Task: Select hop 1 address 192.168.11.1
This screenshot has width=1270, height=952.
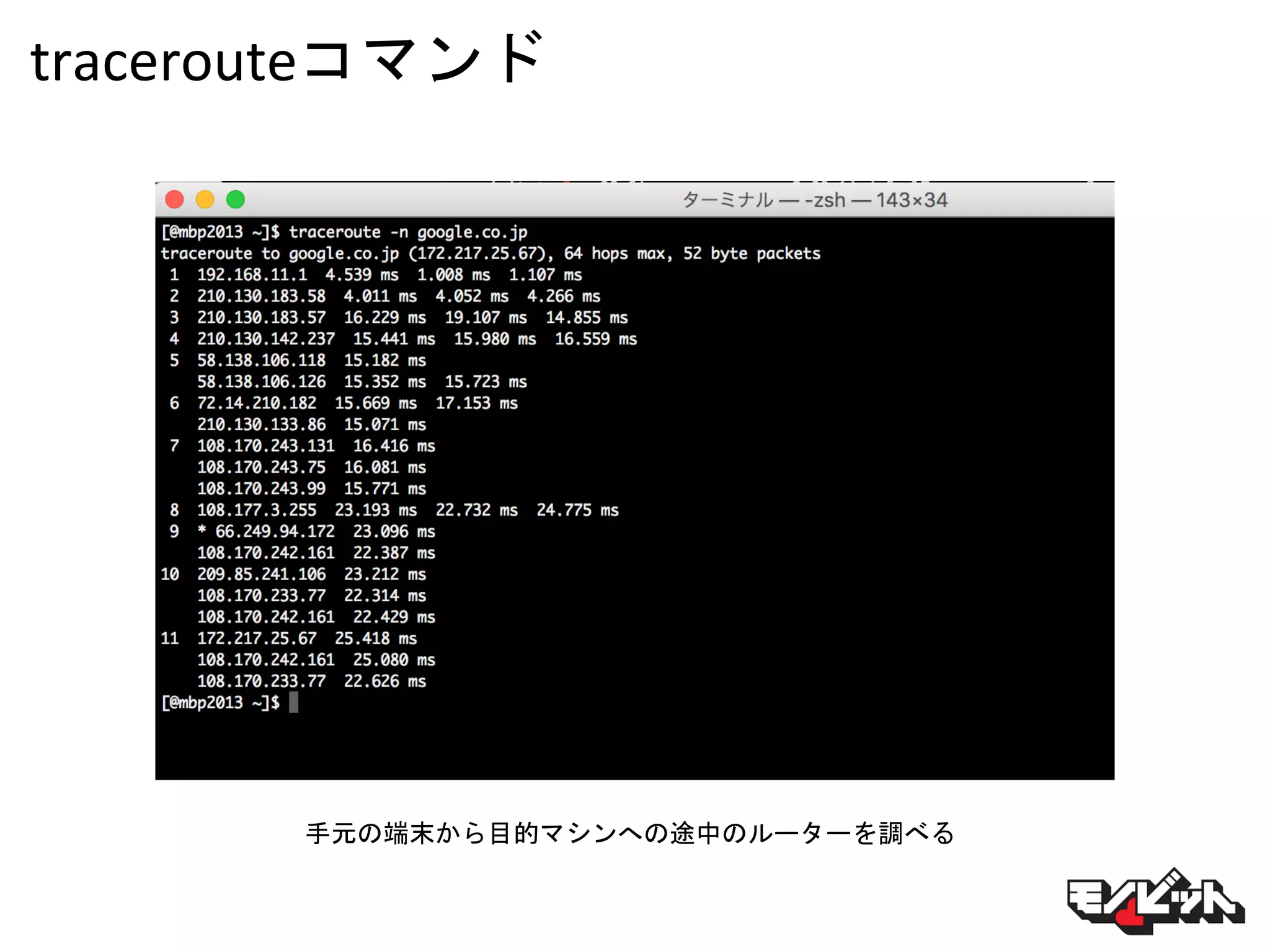Action: pyautogui.click(x=252, y=275)
